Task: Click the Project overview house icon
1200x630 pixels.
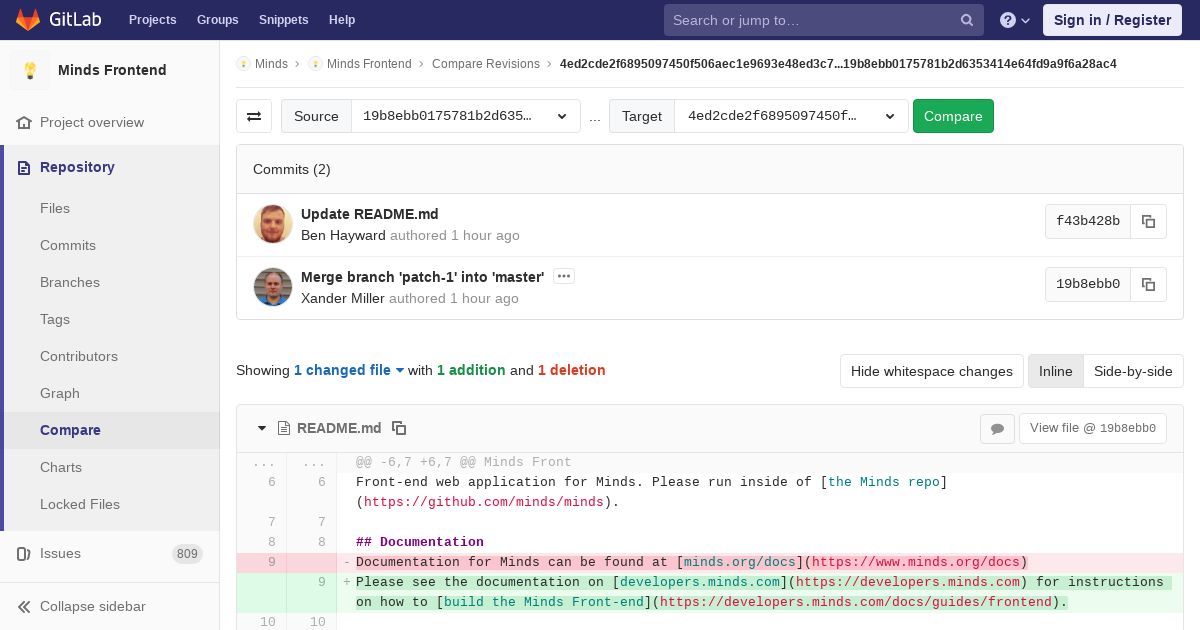Action: click(x=24, y=122)
